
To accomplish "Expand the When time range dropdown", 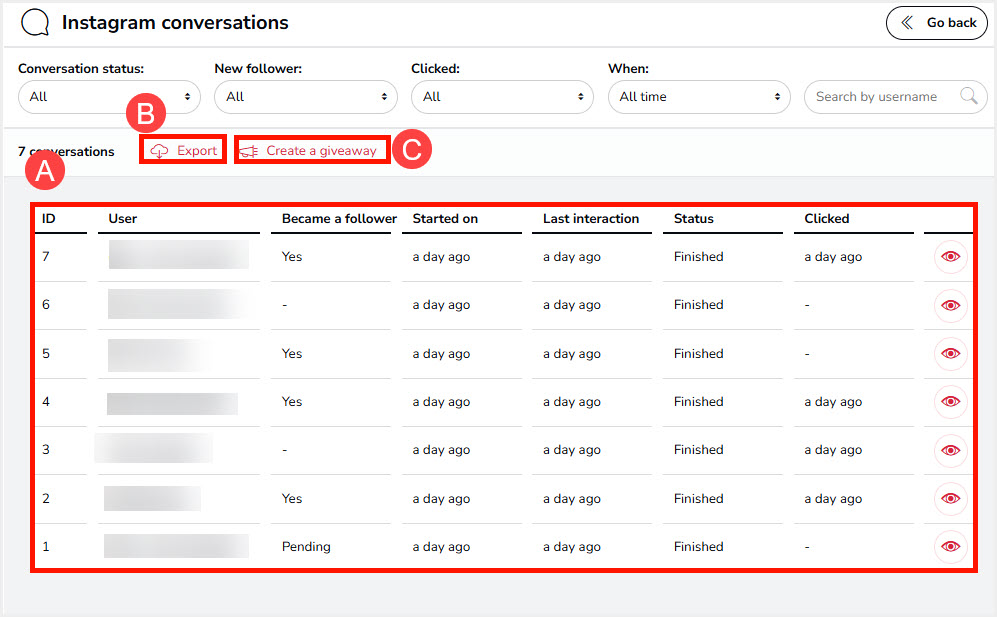I will pyautogui.click(x=699, y=97).
